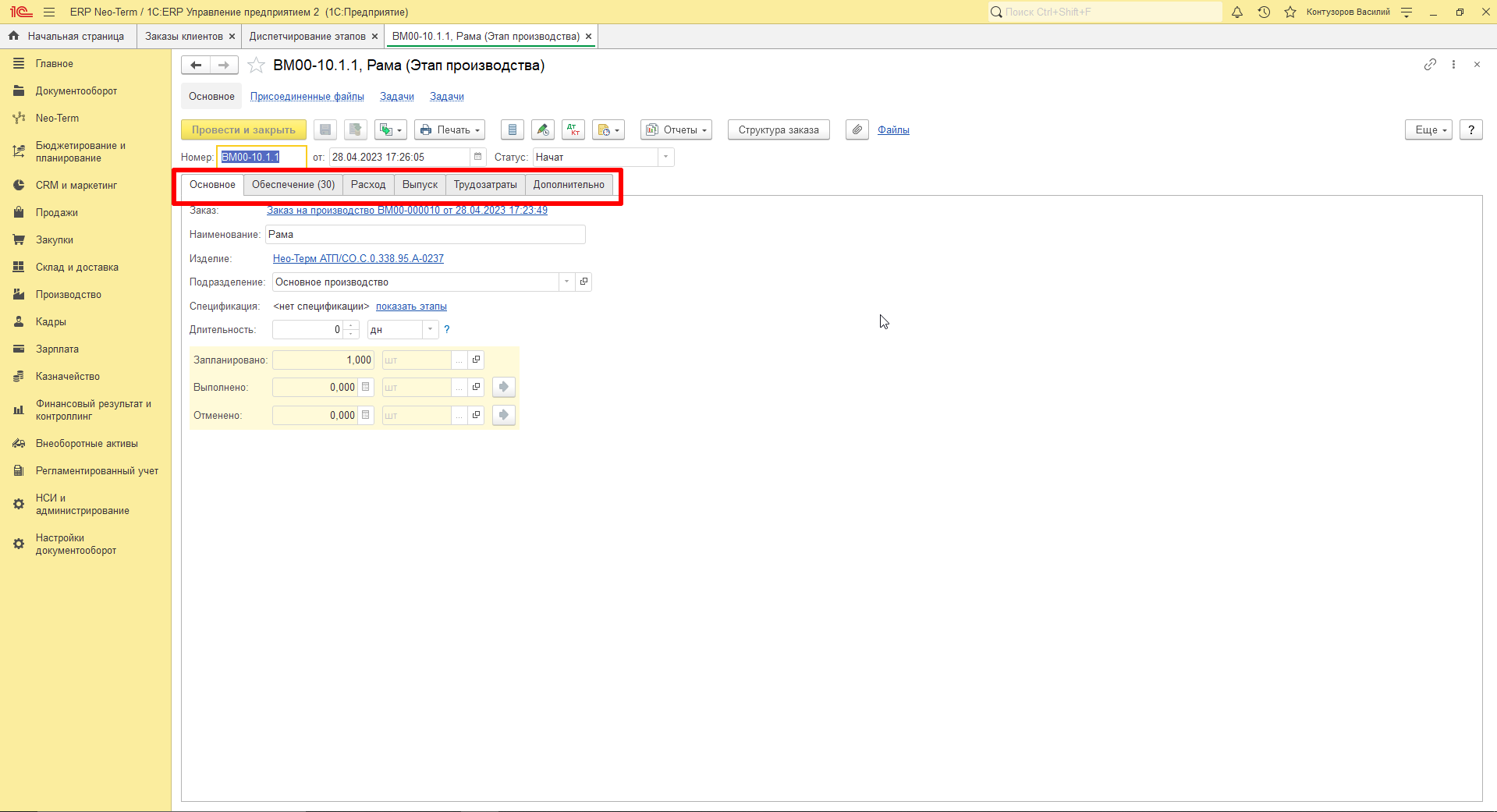Open the calendar picker for date
Screen dimensions: 1497x812
pyautogui.click(x=477, y=157)
